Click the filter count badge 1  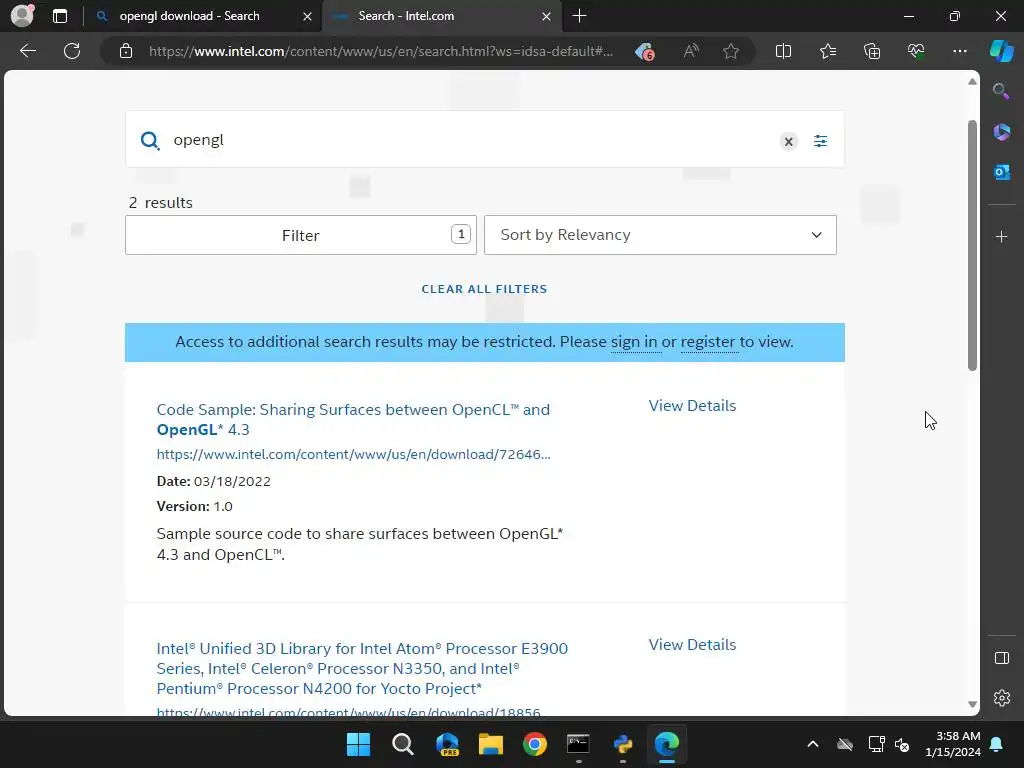click(461, 234)
